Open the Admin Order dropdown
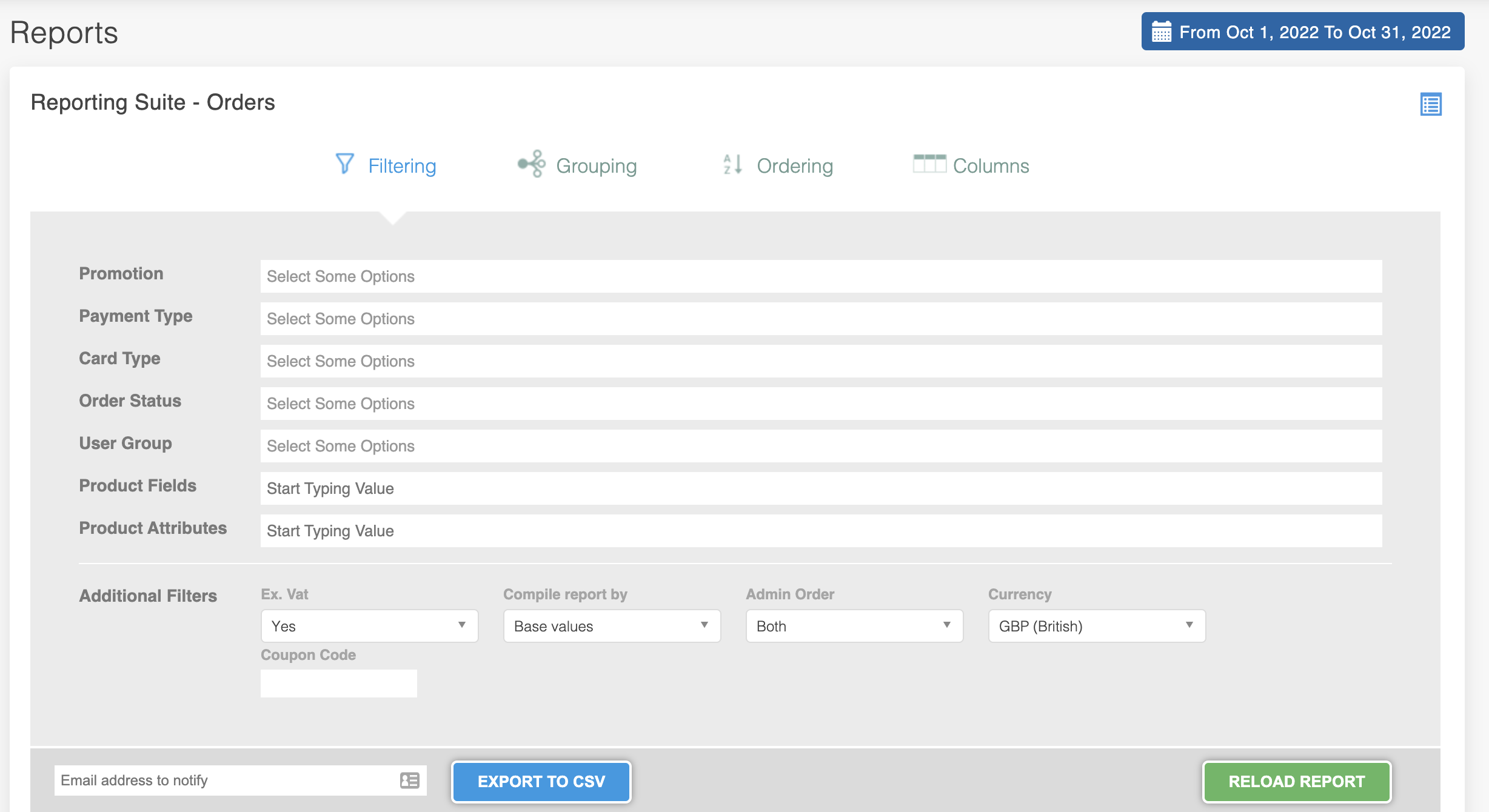Image resolution: width=1489 pixels, height=812 pixels. click(x=854, y=626)
